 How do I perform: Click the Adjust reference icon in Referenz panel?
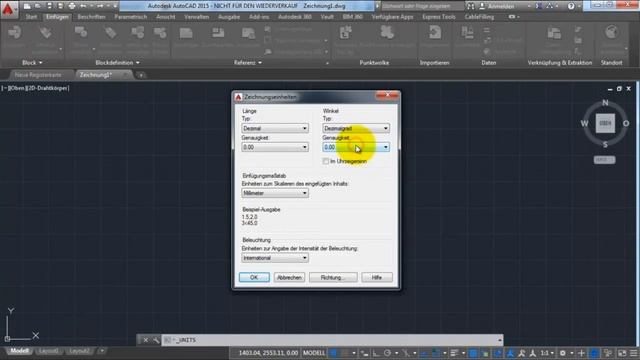(248, 33)
